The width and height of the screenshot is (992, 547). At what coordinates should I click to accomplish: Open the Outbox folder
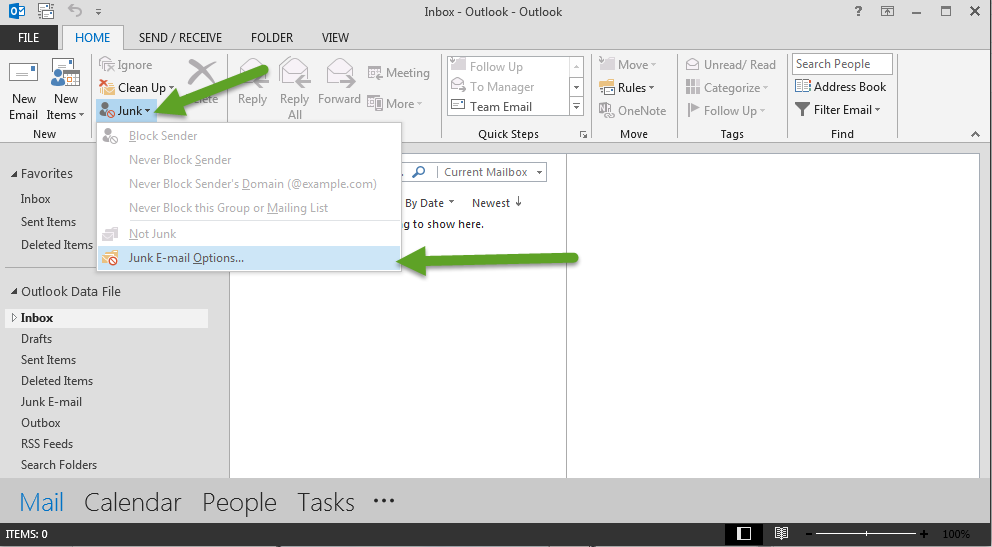tap(41, 422)
